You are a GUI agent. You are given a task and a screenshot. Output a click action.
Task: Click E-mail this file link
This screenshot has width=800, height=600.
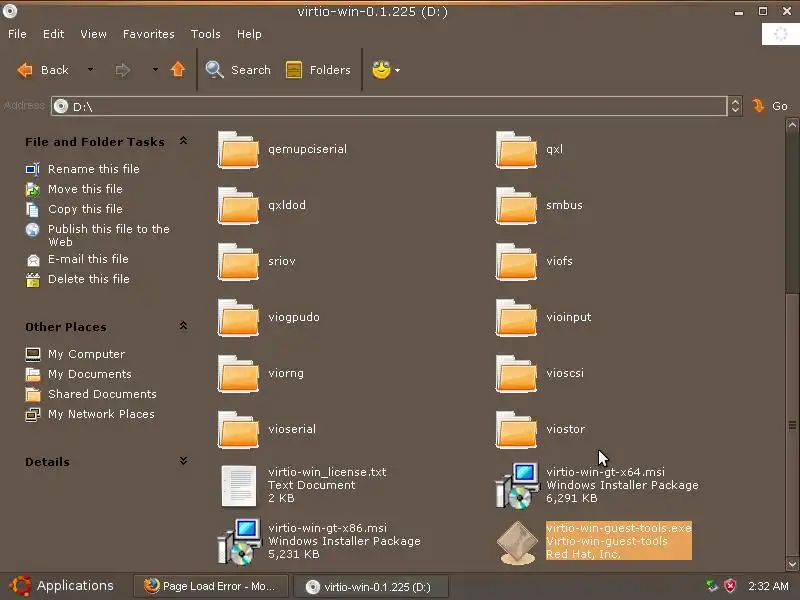pos(88,259)
